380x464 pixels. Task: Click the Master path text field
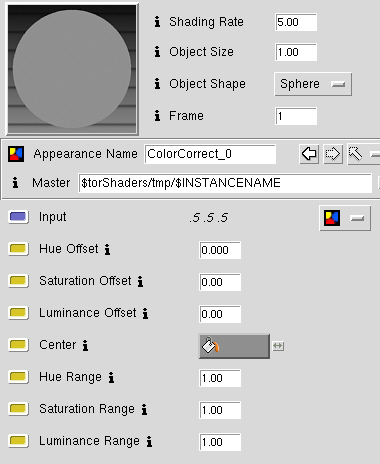[x=225, y=183]
